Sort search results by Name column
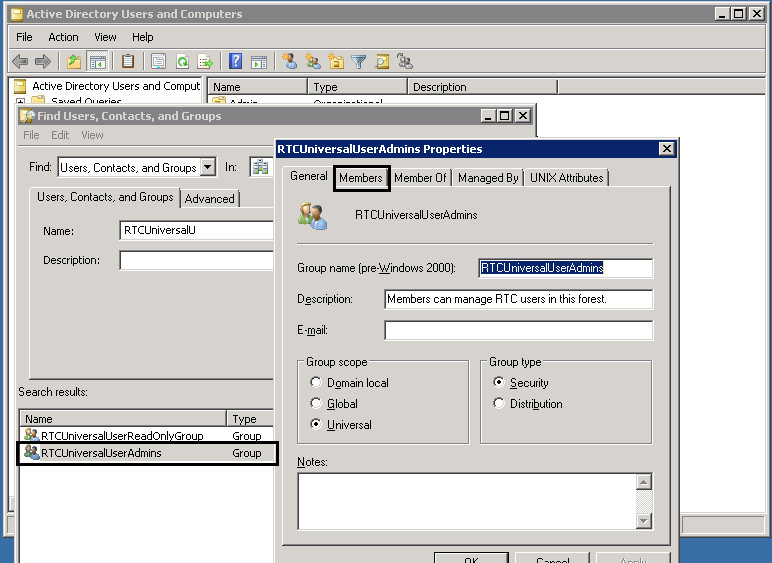Image resolution: width=772 pixels, height=563 pixels. pos(123,418)
